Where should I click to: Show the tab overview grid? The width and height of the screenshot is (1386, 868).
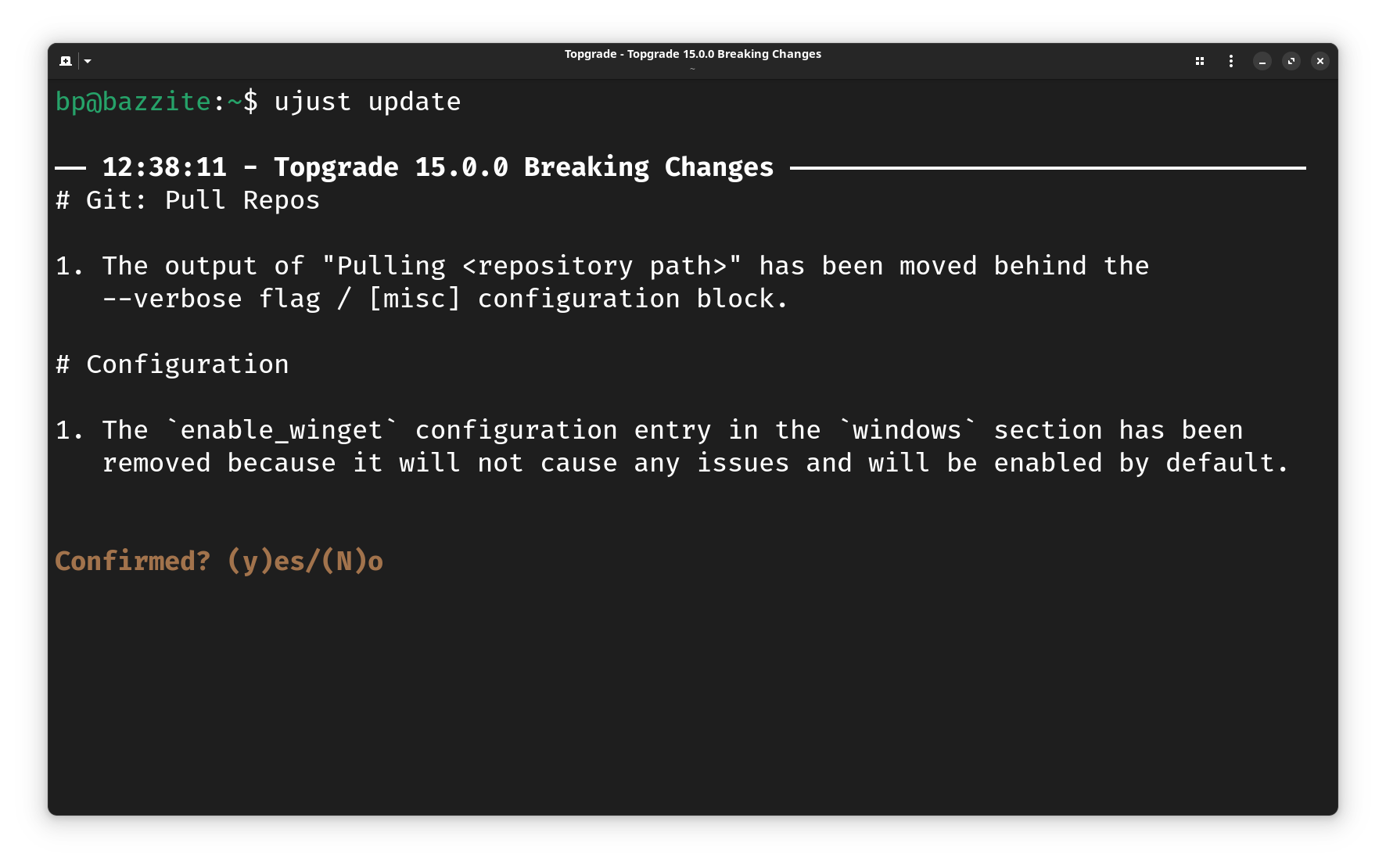pyautogui.click(x=1199, y=61)
